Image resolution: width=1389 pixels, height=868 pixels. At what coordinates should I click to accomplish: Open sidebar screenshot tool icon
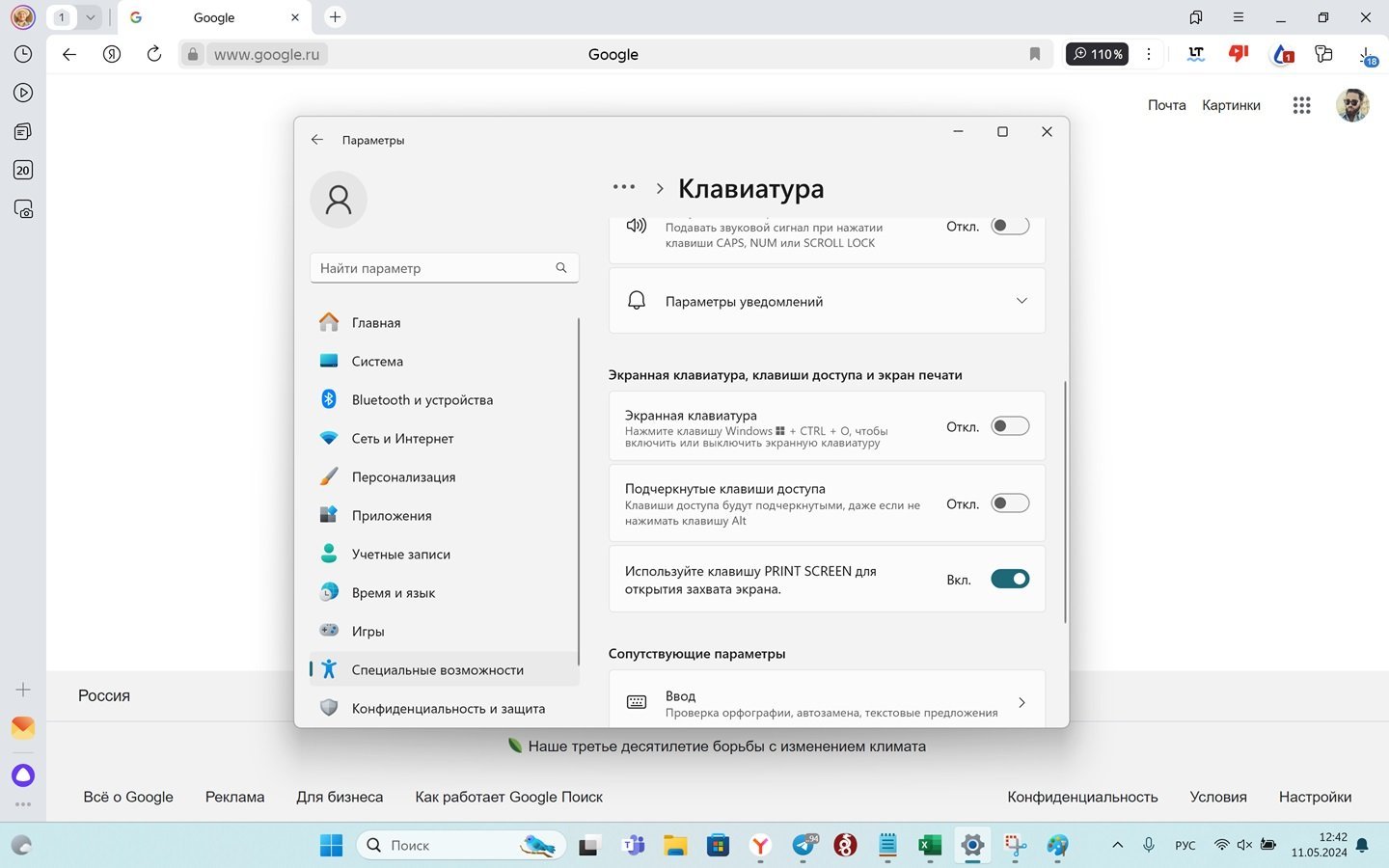click(x=23, y=208)
